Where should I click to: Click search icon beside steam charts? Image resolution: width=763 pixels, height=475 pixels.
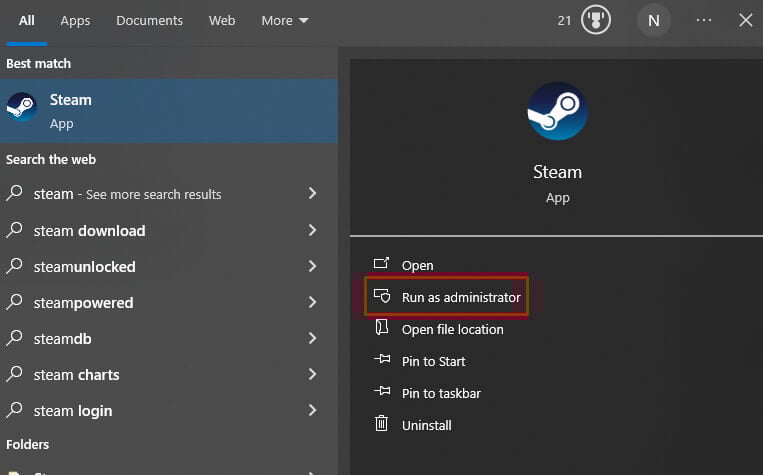tap(15, 374)
